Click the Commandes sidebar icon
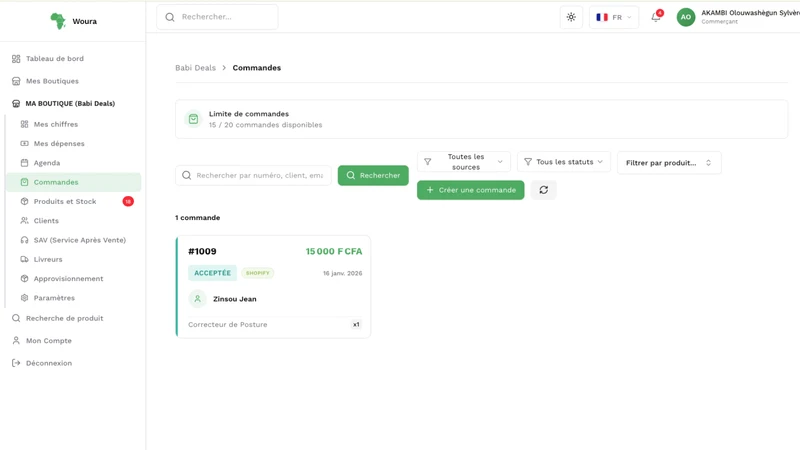The height and width of the screenshot is (450, 800). pos(24,182)
